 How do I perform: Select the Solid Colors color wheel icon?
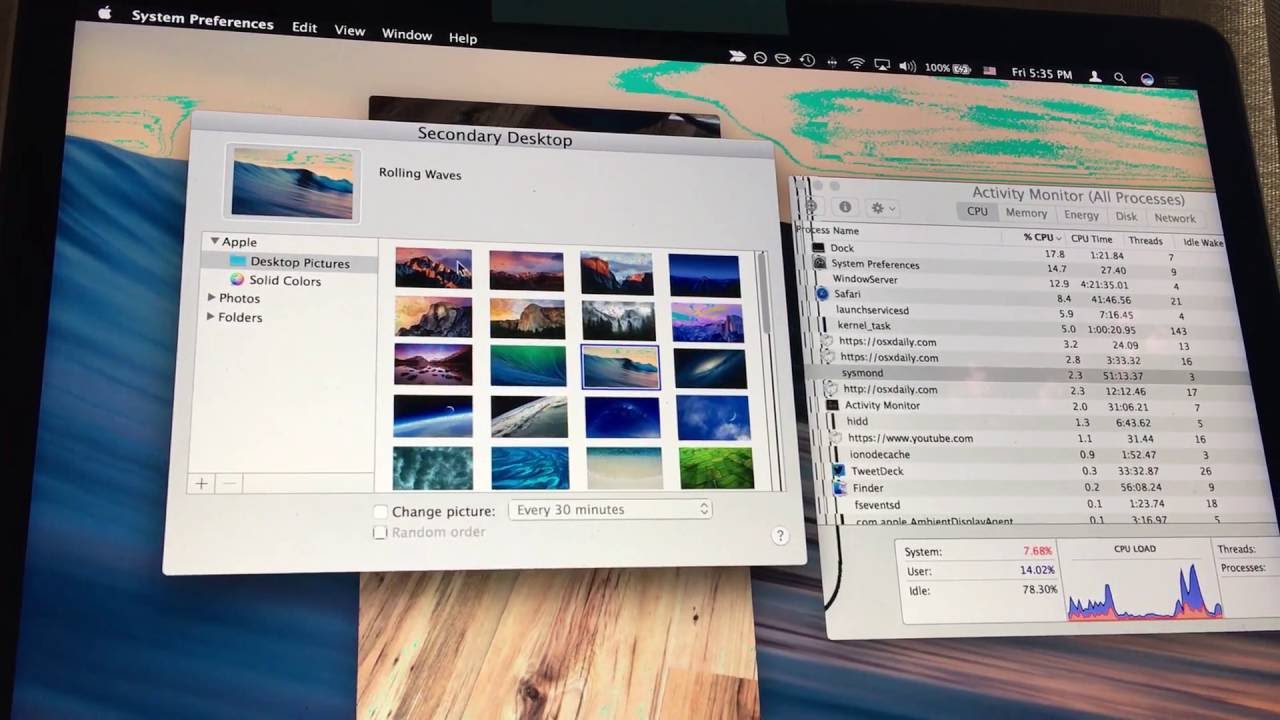point(237,280)
